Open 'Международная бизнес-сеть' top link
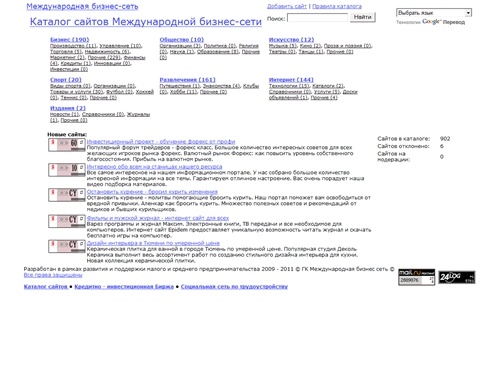Screen dimensions: 500x375 82,6
